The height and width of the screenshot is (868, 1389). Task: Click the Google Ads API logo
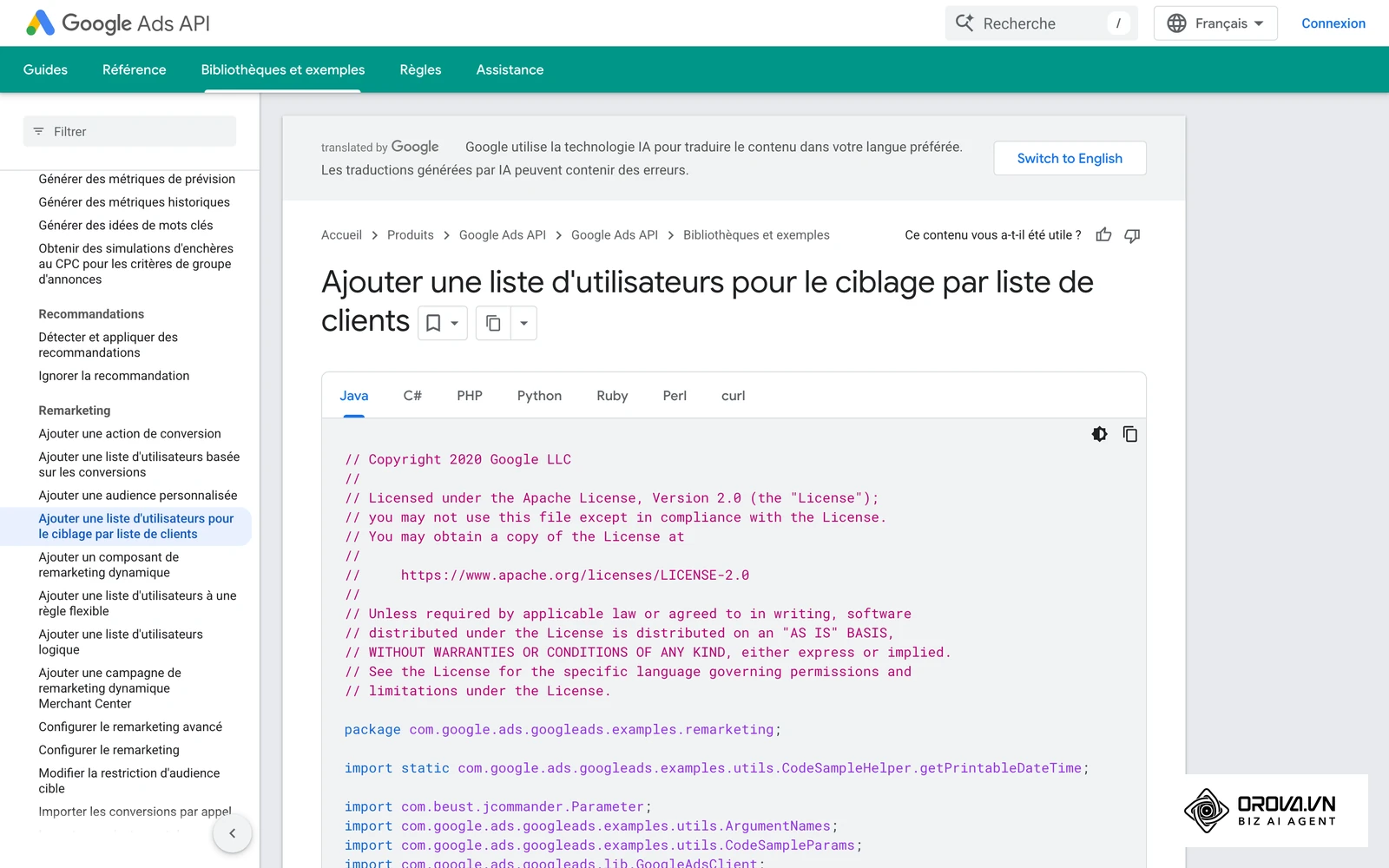click(x=118, y=23)
